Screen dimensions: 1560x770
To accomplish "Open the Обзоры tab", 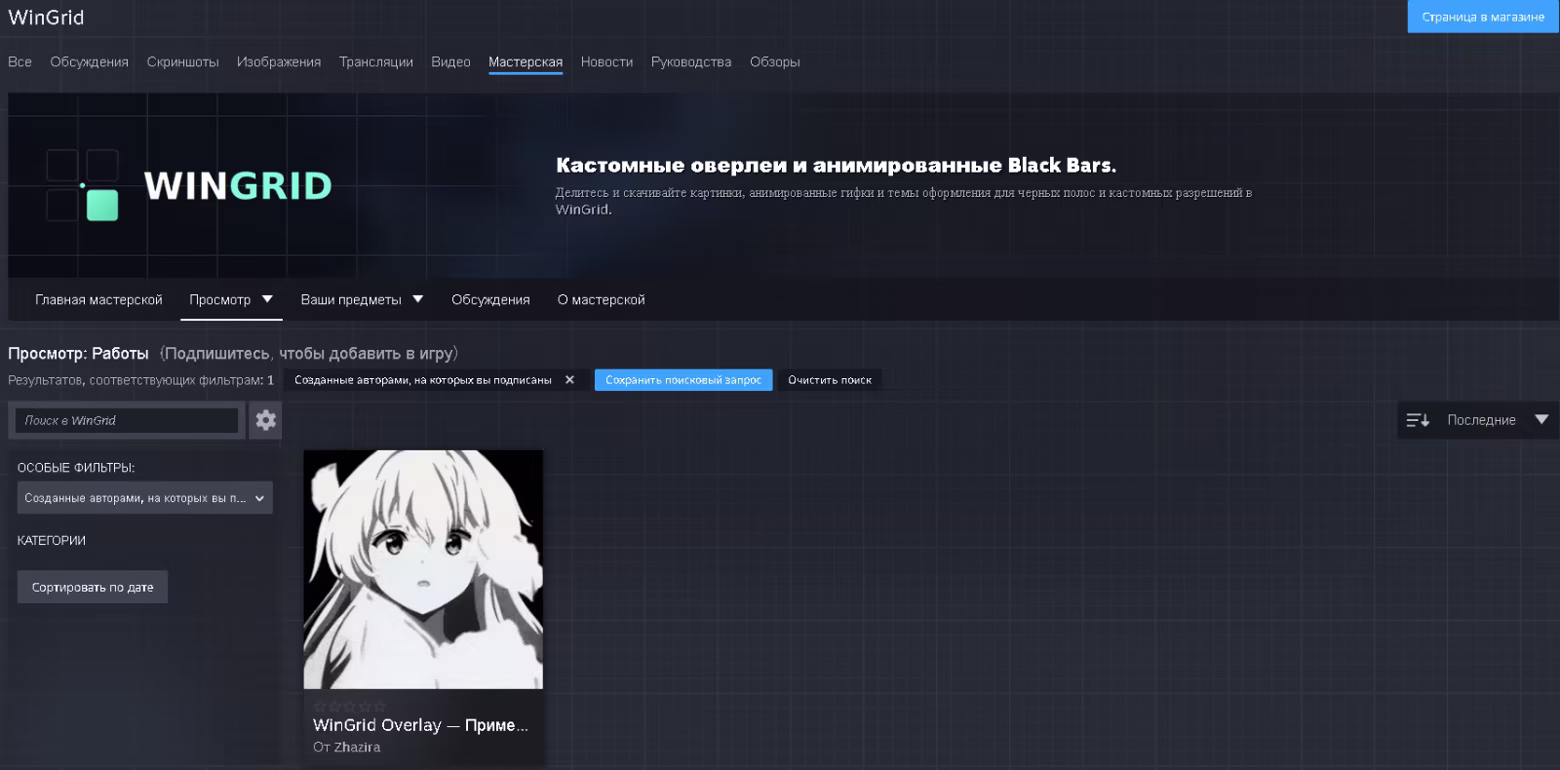I will tap(775, 62).
